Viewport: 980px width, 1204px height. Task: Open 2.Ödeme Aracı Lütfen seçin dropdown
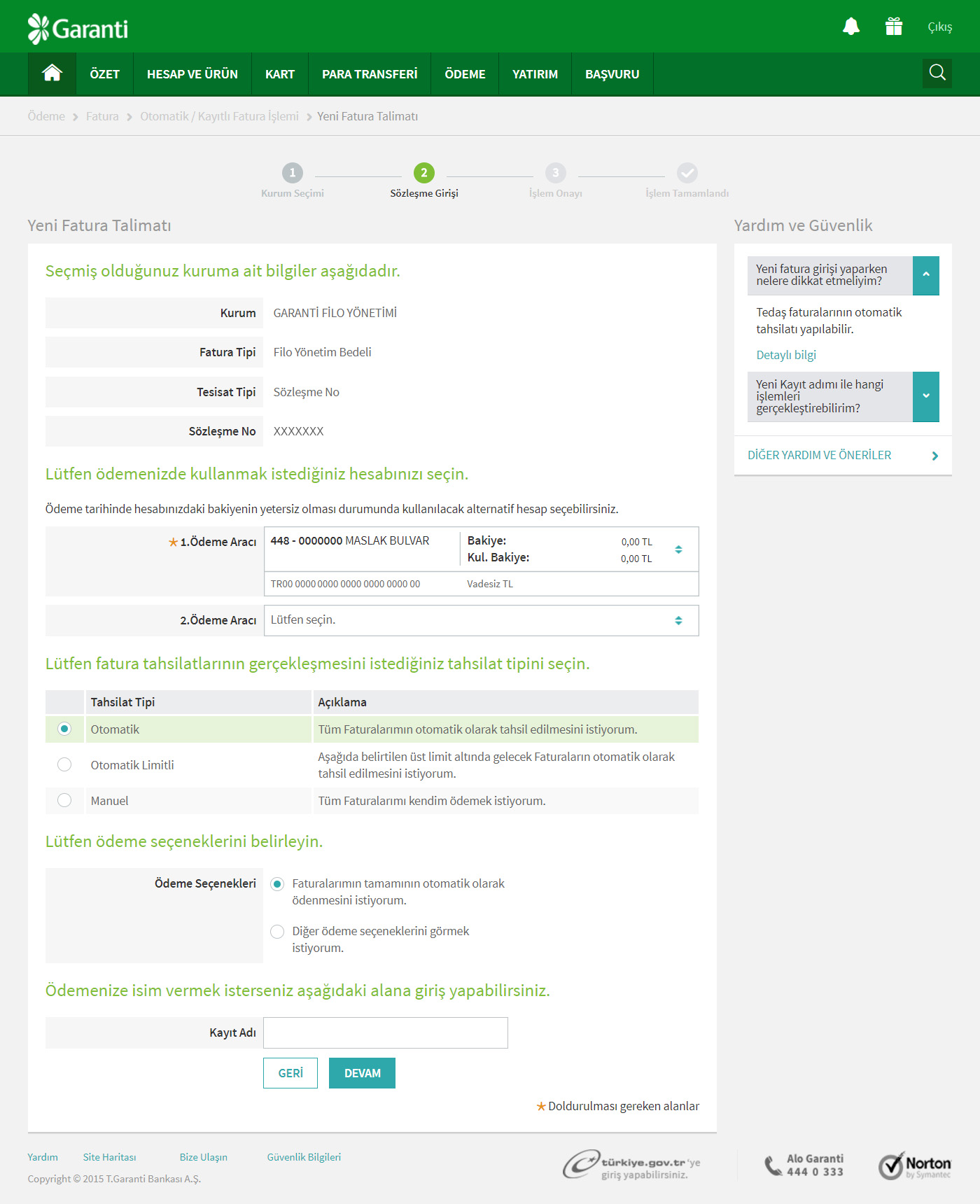click(x=481, y=620)
